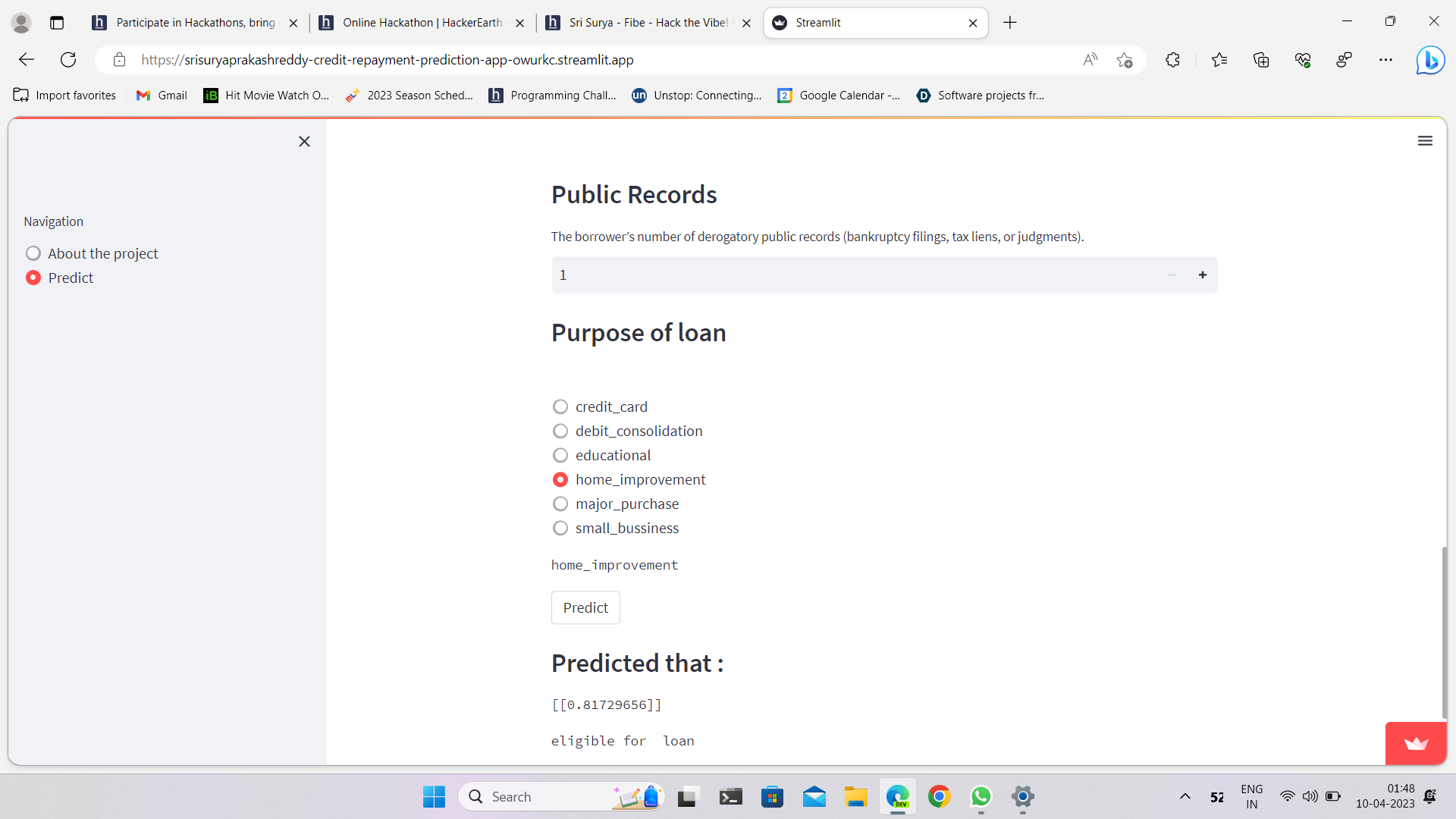Open Gmail bookmark link
Screen dimensions: 1456x819
click(162, 96)
